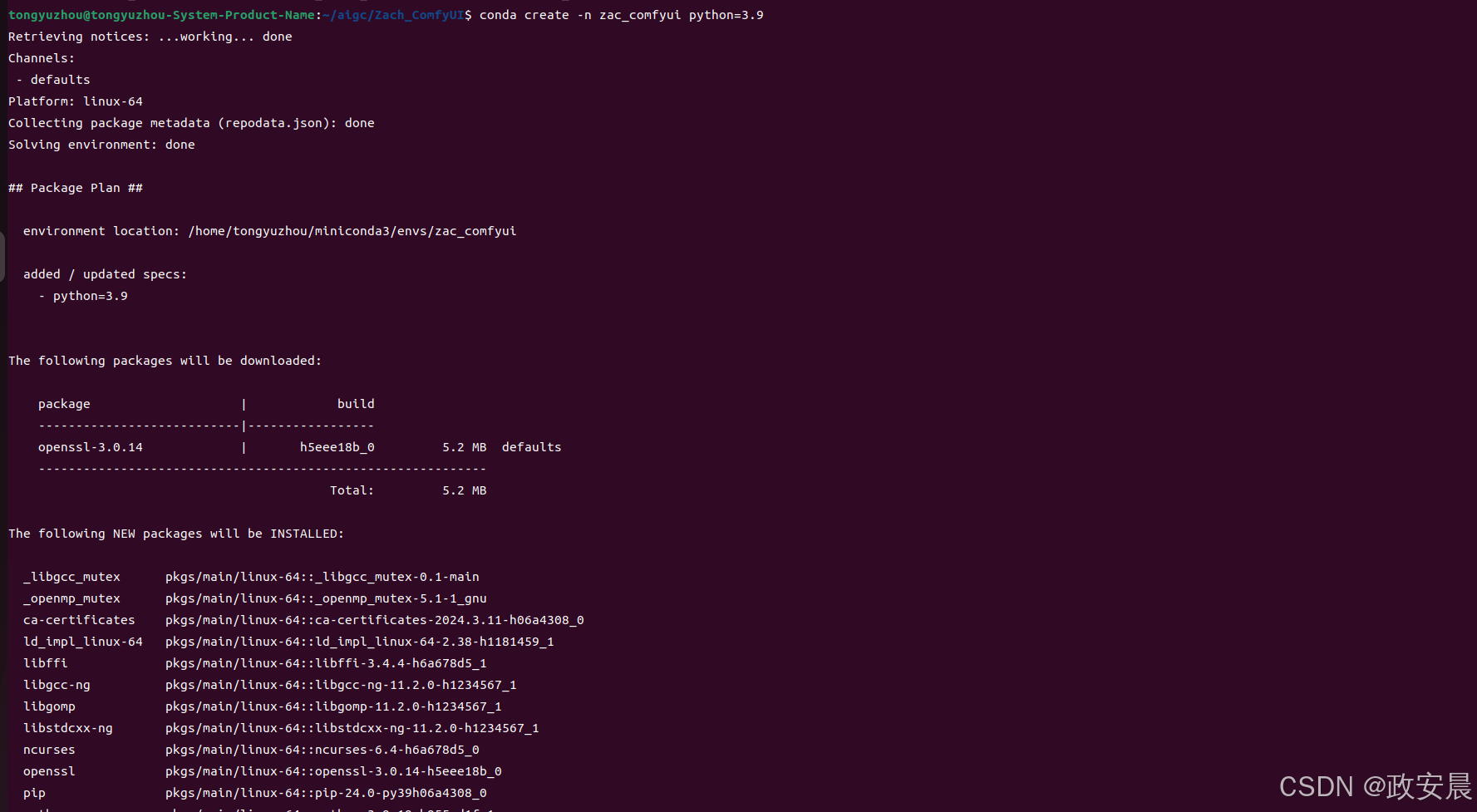Click 'ca-certificates-2024.3.11-h06a4308_0' path

pos(375,620)
